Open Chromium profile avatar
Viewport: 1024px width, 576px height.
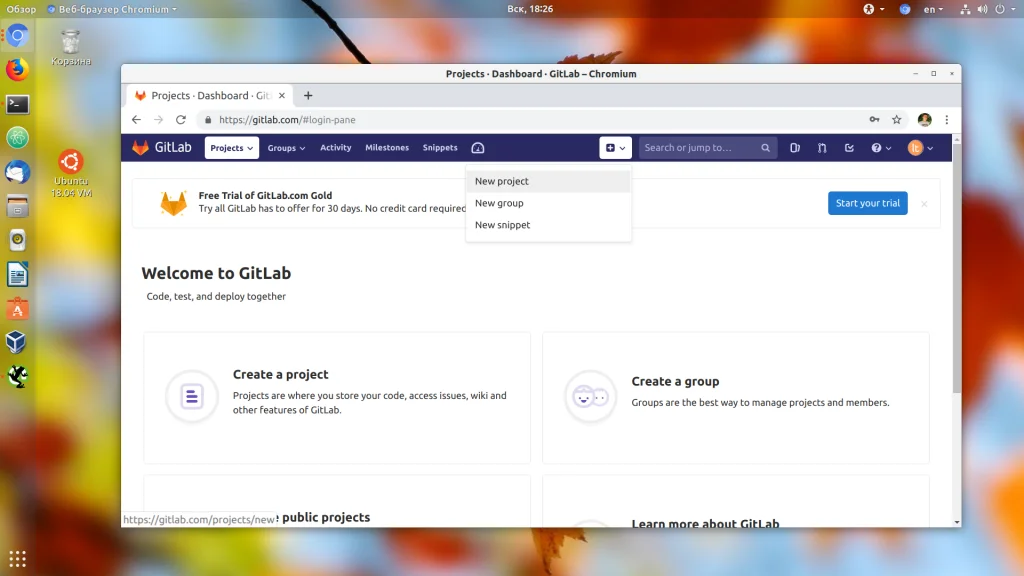(924, 120)
